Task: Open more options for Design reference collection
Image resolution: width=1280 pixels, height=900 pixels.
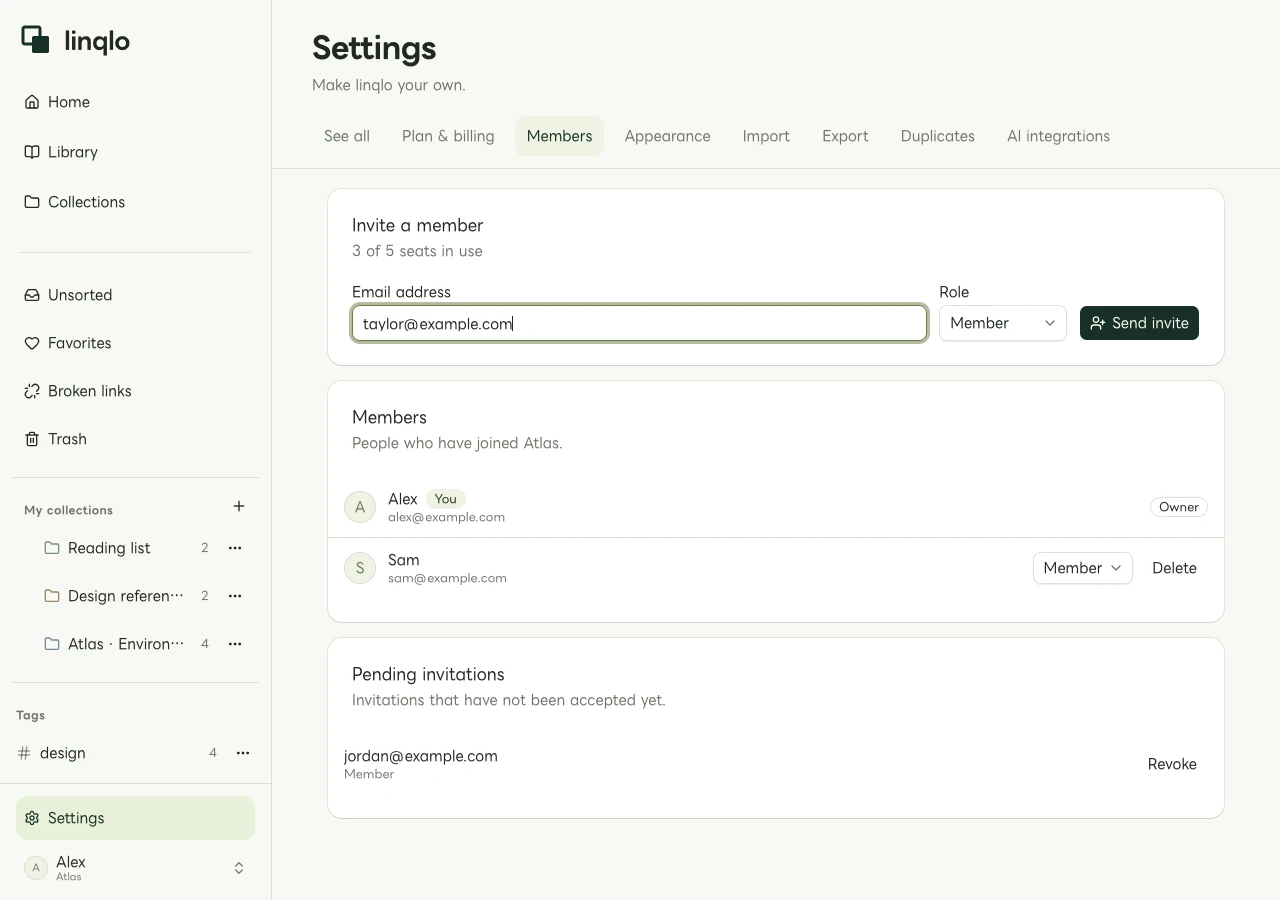Action: (x=235, y=596)
